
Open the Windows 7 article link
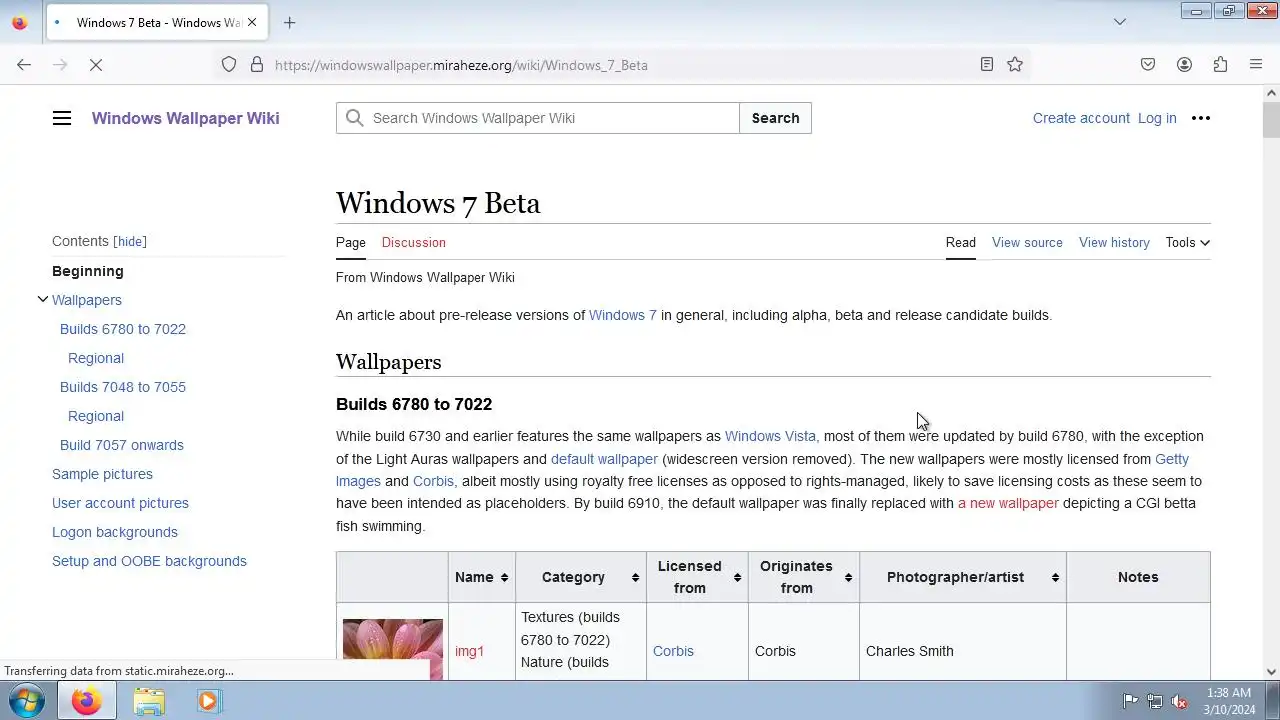[x=623, y=315]
